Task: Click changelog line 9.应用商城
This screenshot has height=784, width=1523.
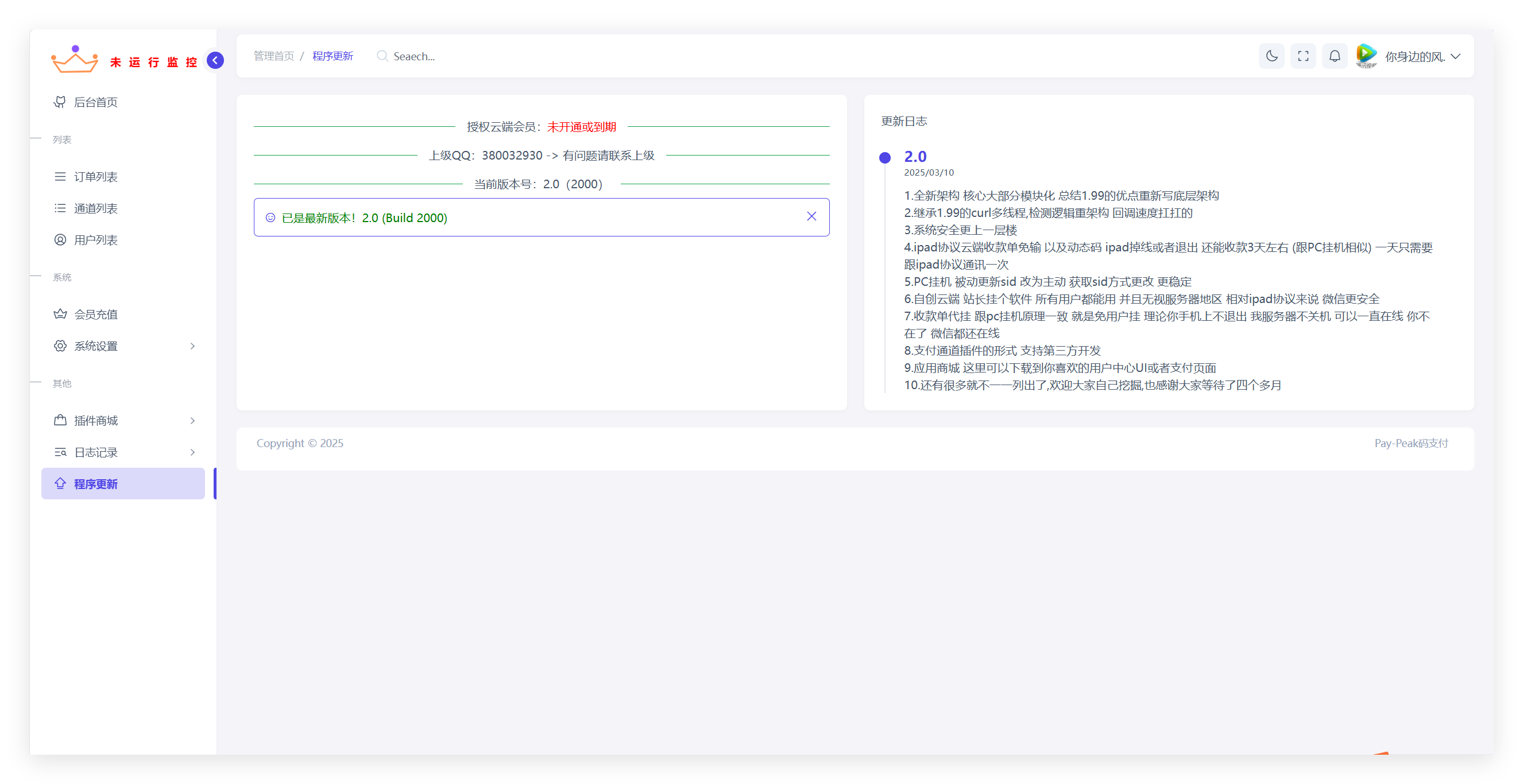Action: pyautogui.click(x=1060, y=367)
